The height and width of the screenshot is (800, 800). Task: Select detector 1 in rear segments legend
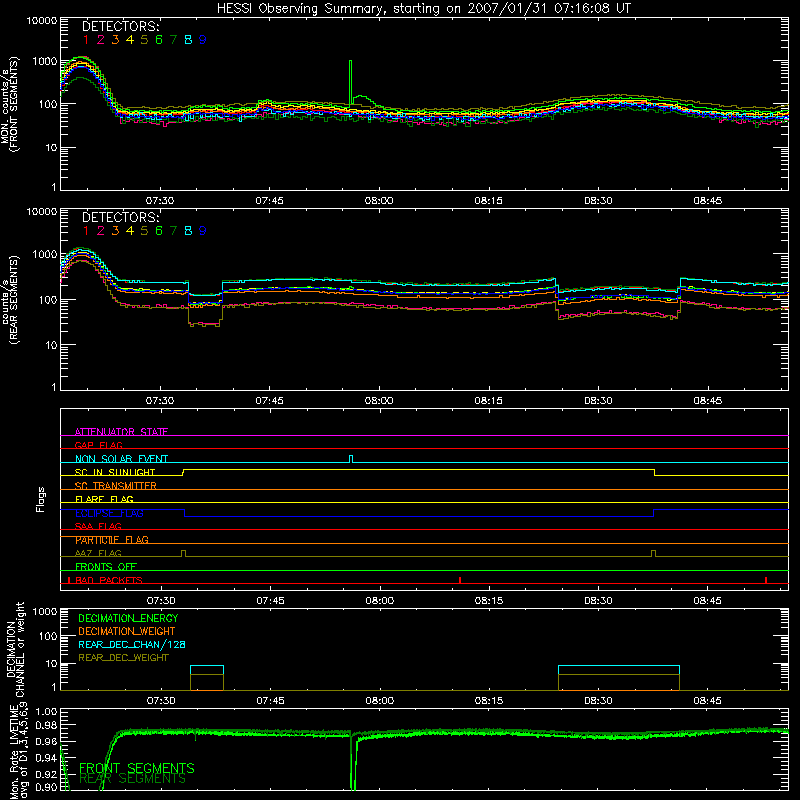point(86,231)
